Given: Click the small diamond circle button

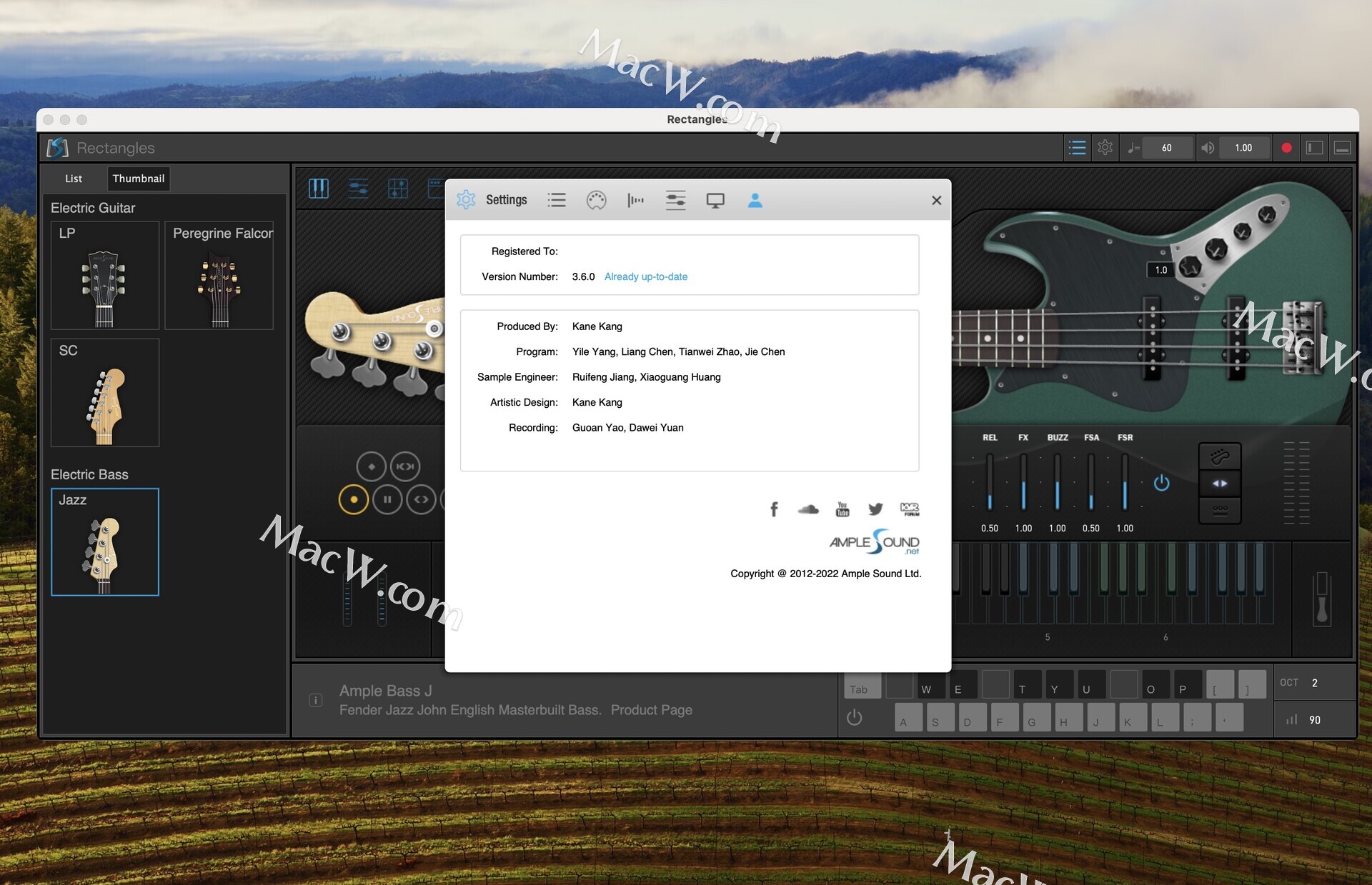Looking at the screenshot, I should coord(372,466).
